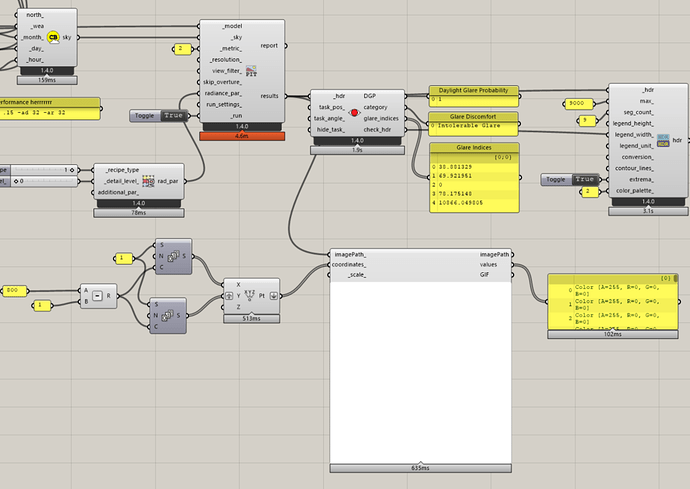Select the Daylight Glare Probability panel title
Screen dimensions: 690x489
click(x=473, y=90)
